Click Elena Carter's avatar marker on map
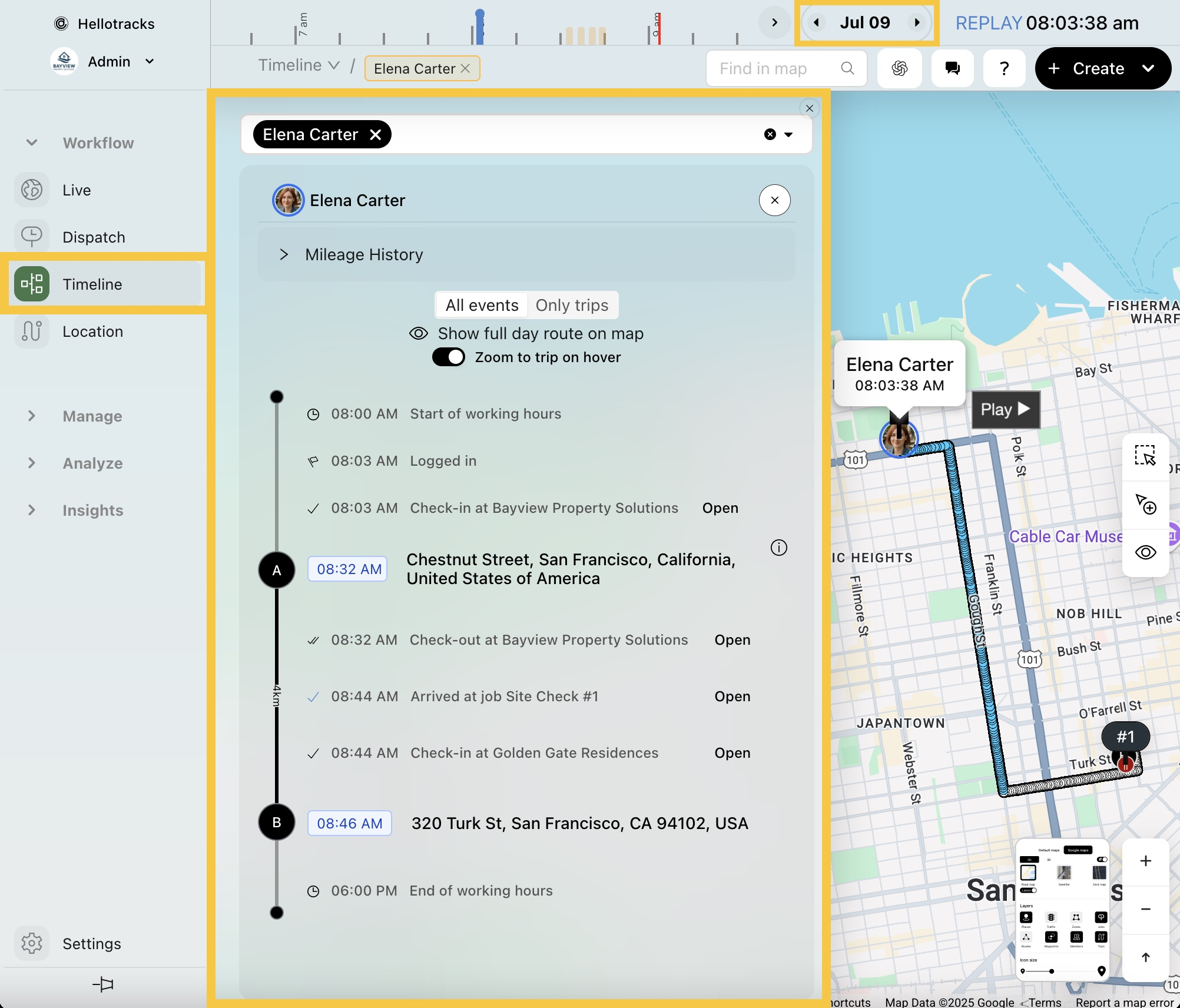 point(899,439)
